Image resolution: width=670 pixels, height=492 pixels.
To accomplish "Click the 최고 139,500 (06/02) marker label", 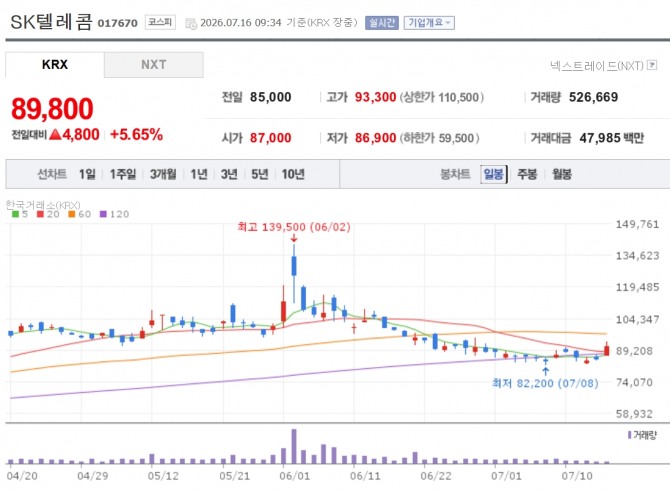I will click(294, 227).
